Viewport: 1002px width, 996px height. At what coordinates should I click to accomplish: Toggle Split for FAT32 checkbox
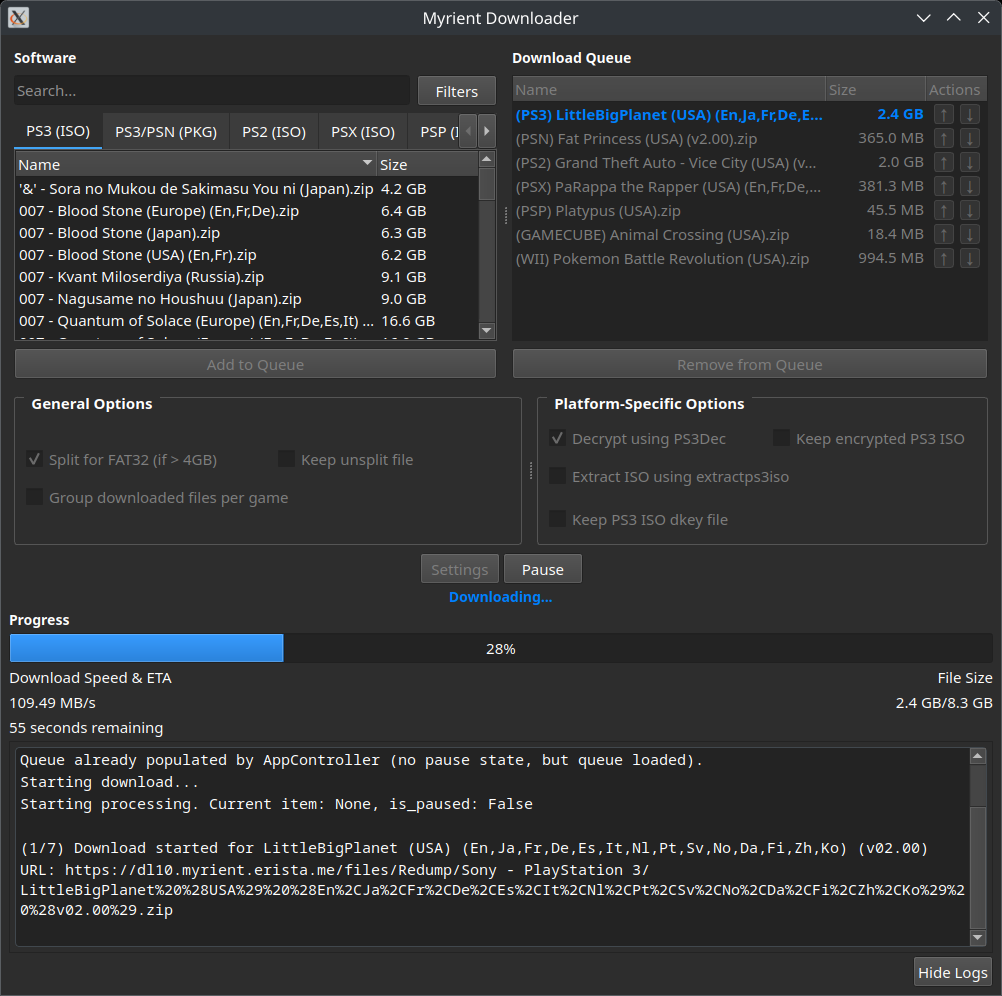[35, 460]
